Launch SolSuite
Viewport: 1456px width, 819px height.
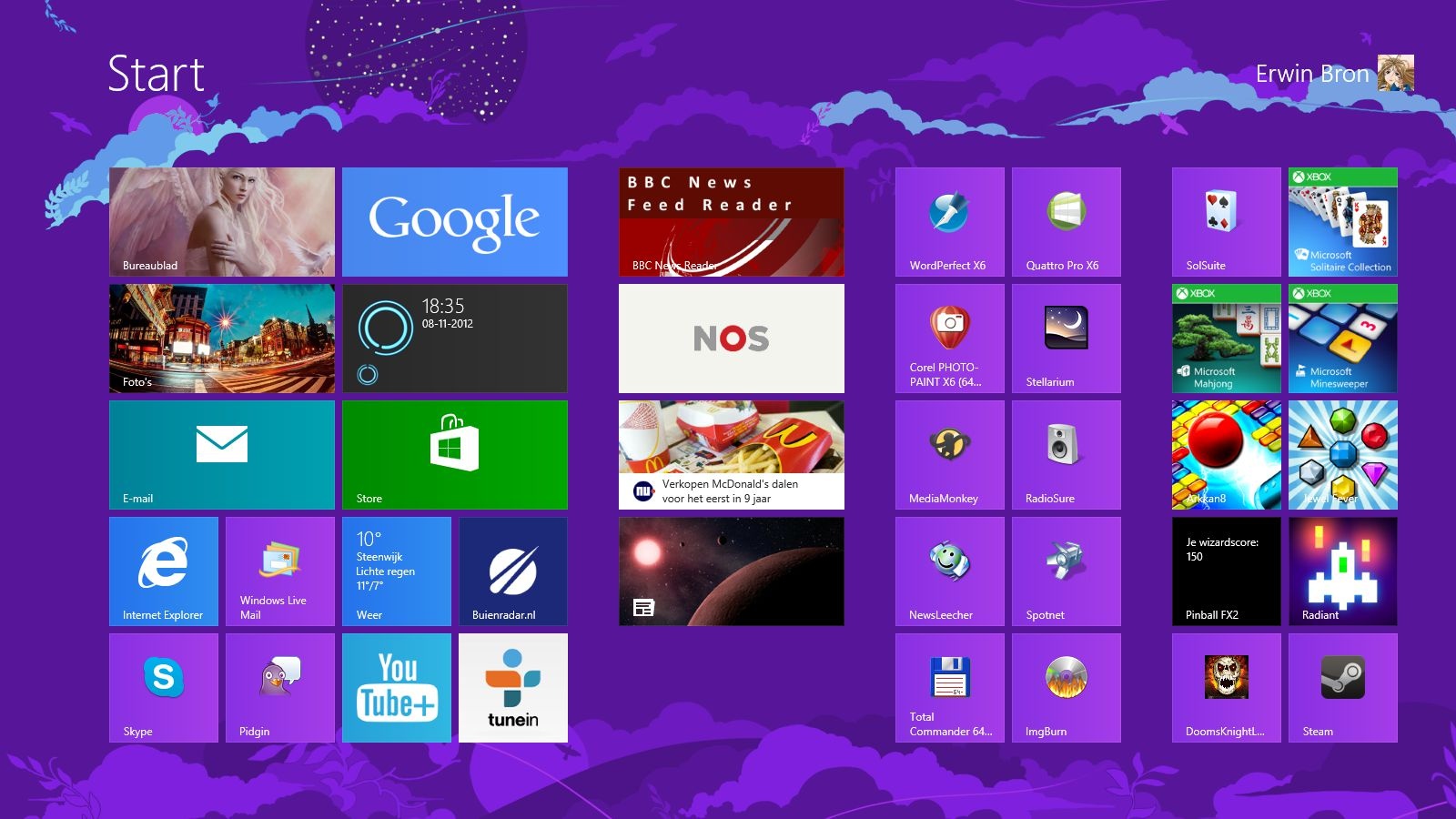click(1227, 222)
